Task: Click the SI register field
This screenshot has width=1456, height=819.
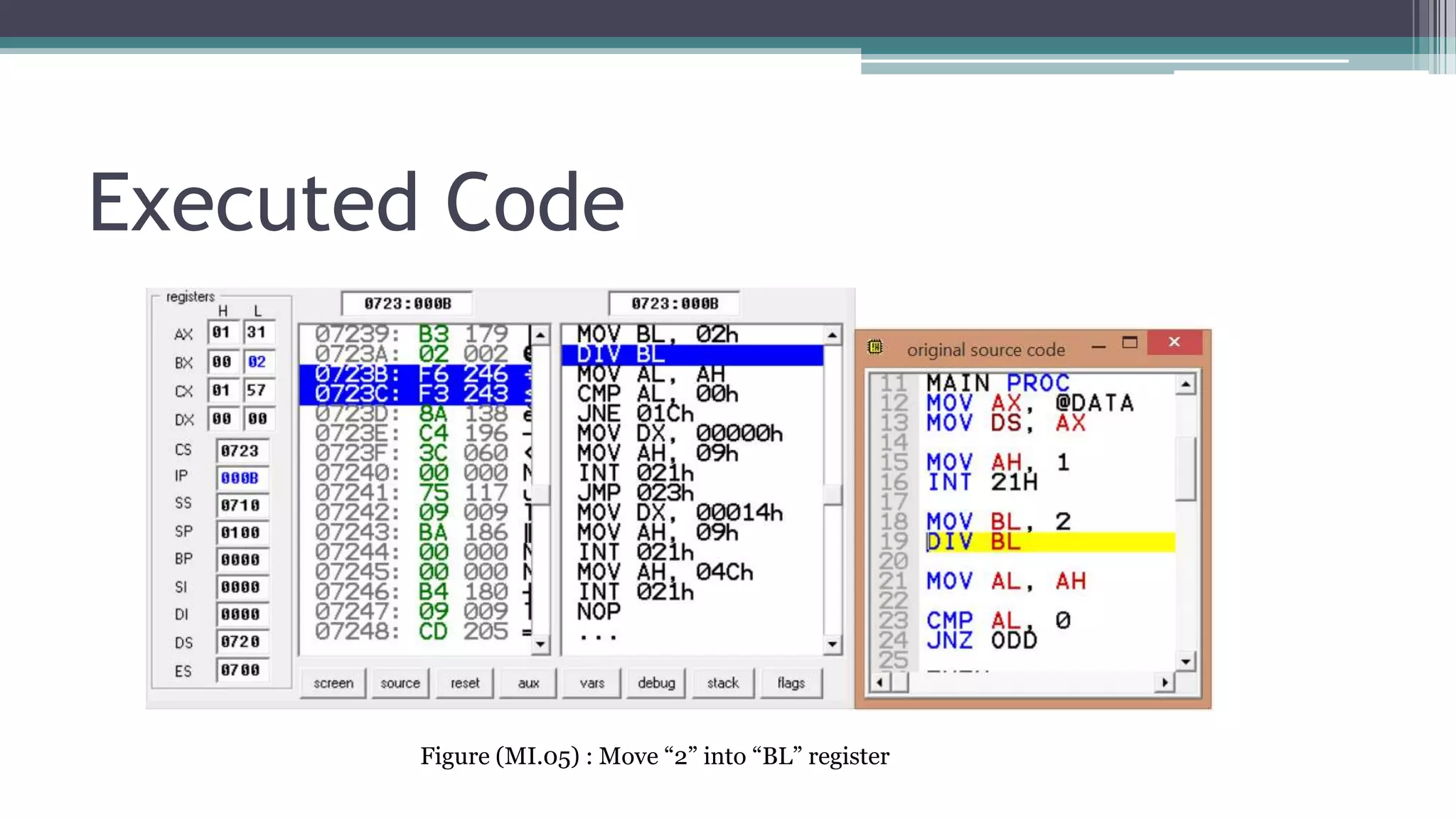Action: tap(242, 587)
